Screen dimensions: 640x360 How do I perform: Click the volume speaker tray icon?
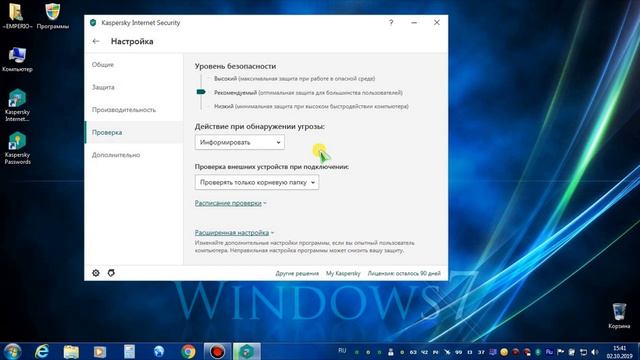[x=595, y=352]
